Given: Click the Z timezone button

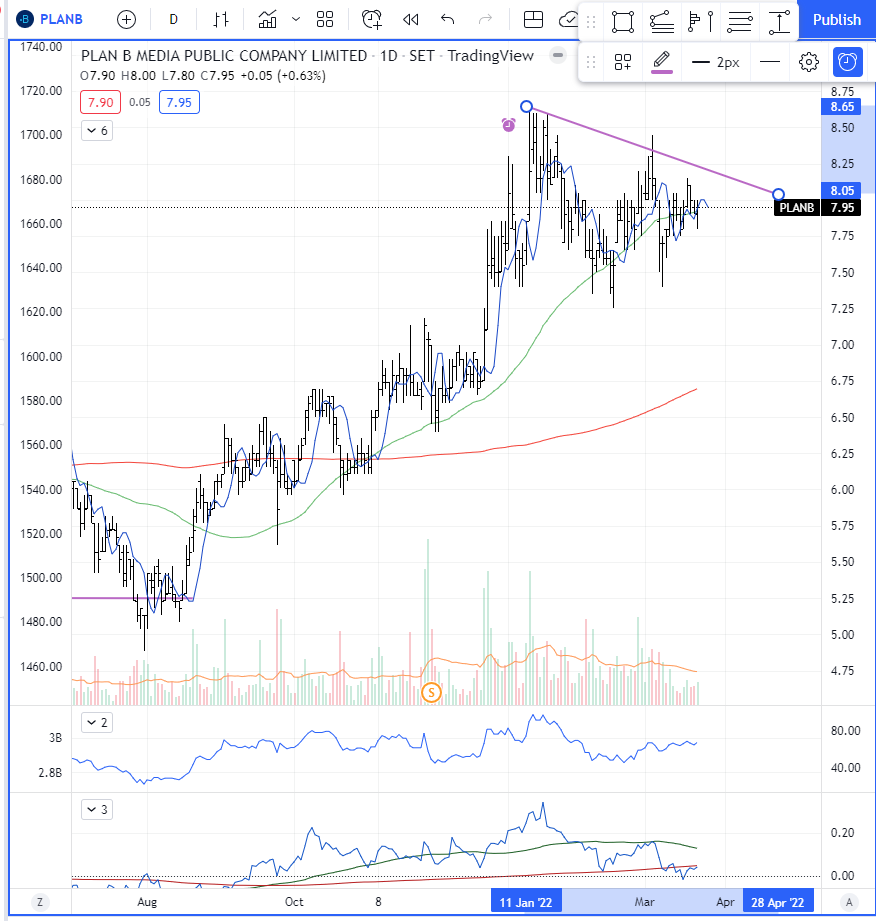Looking at the screenshot, I should tap(40, 902).
